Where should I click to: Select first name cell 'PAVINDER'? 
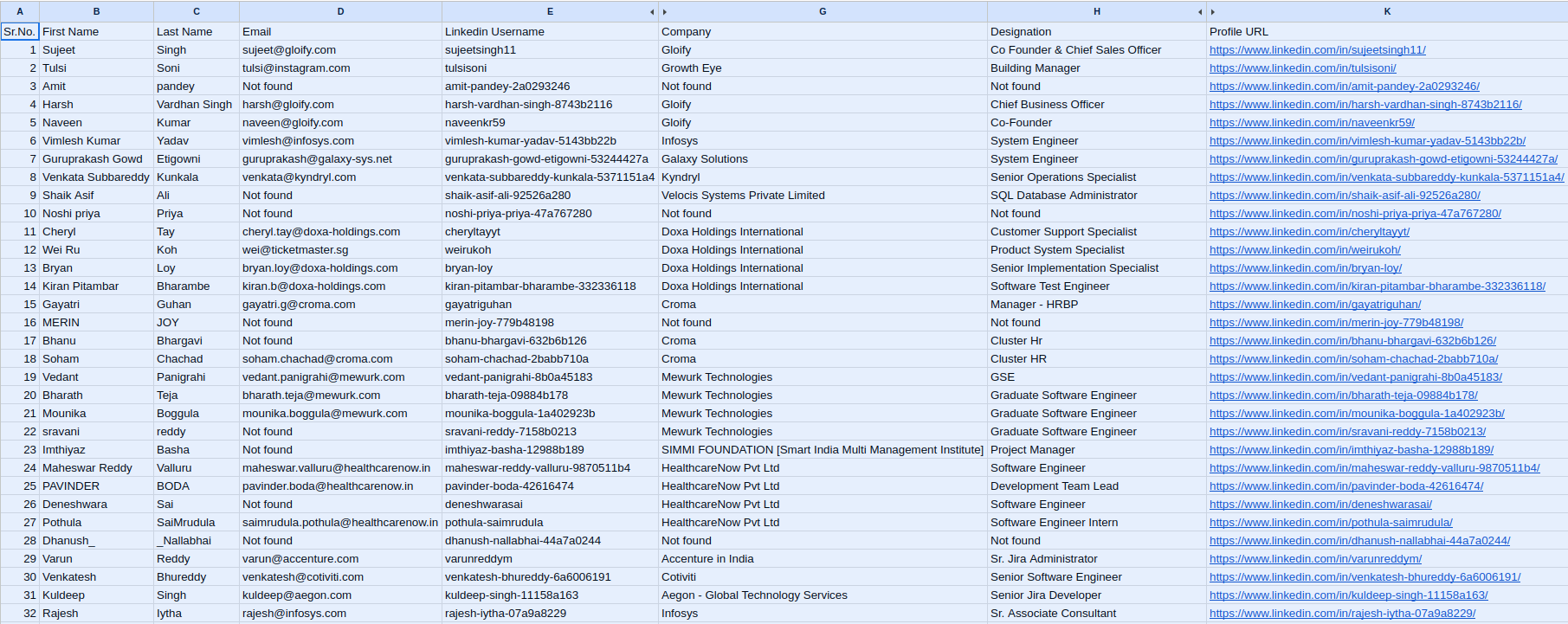[96, 486]
